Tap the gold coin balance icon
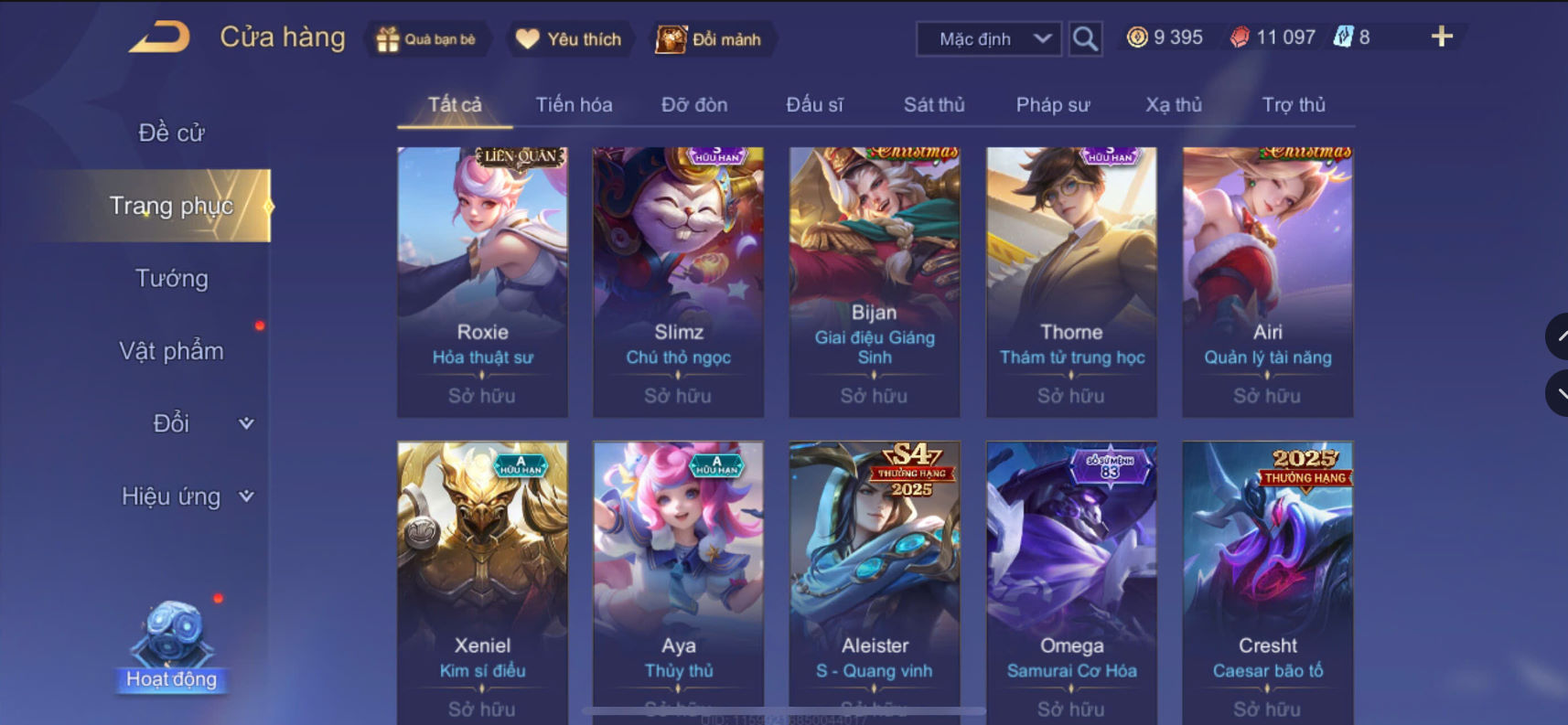 tap(1137, 37)
